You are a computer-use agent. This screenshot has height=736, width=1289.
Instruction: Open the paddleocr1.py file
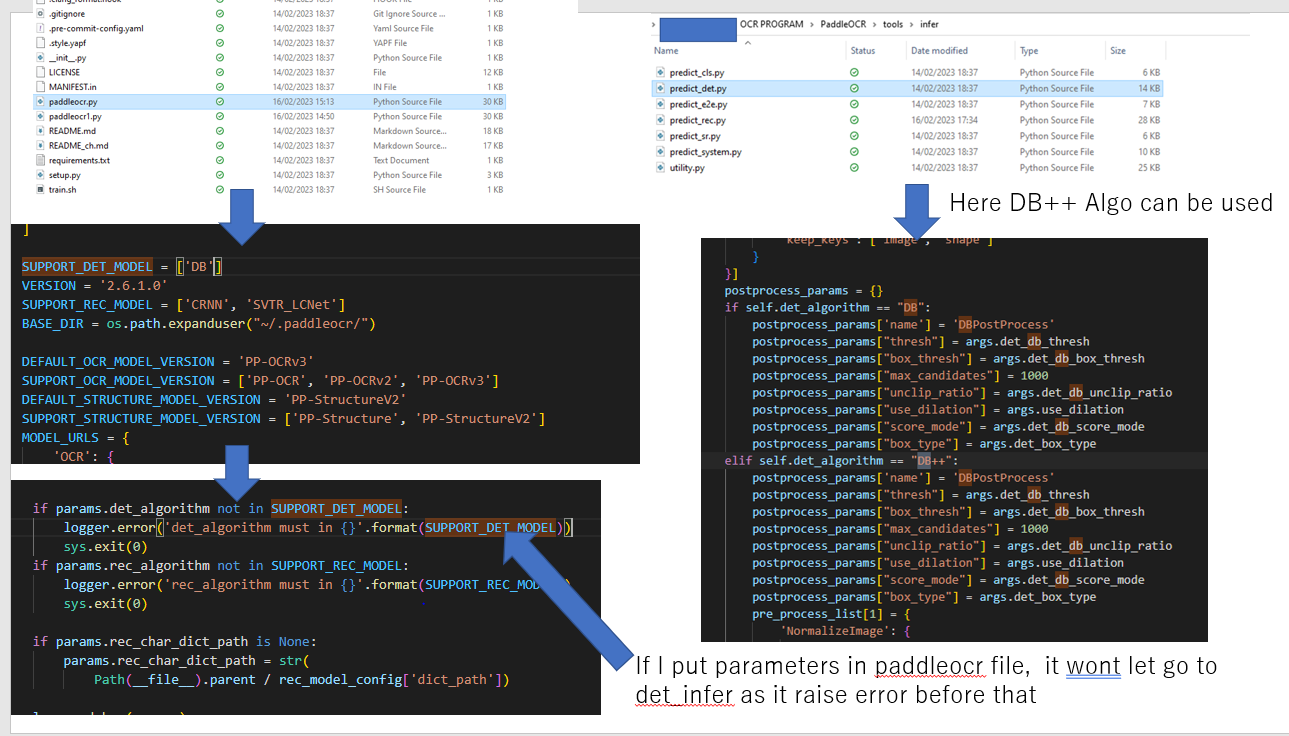click(x=75, y=116)
